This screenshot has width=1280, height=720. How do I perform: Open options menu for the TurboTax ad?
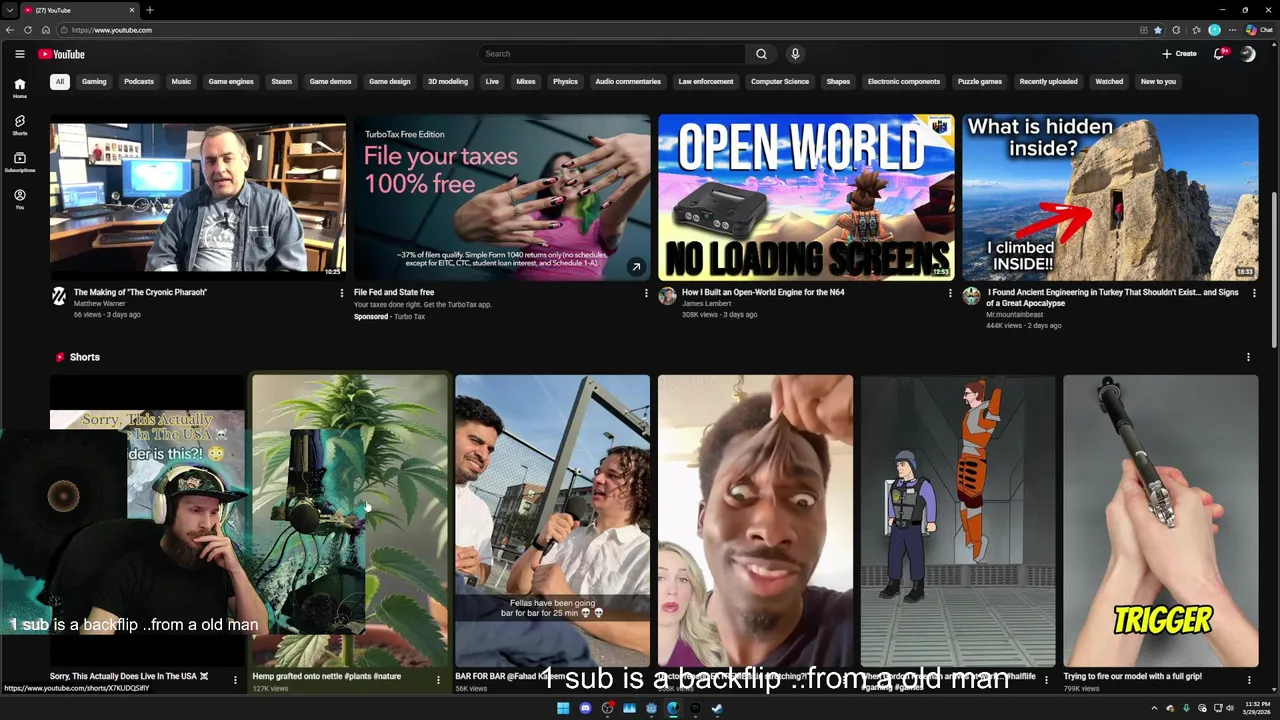(646, 293)
